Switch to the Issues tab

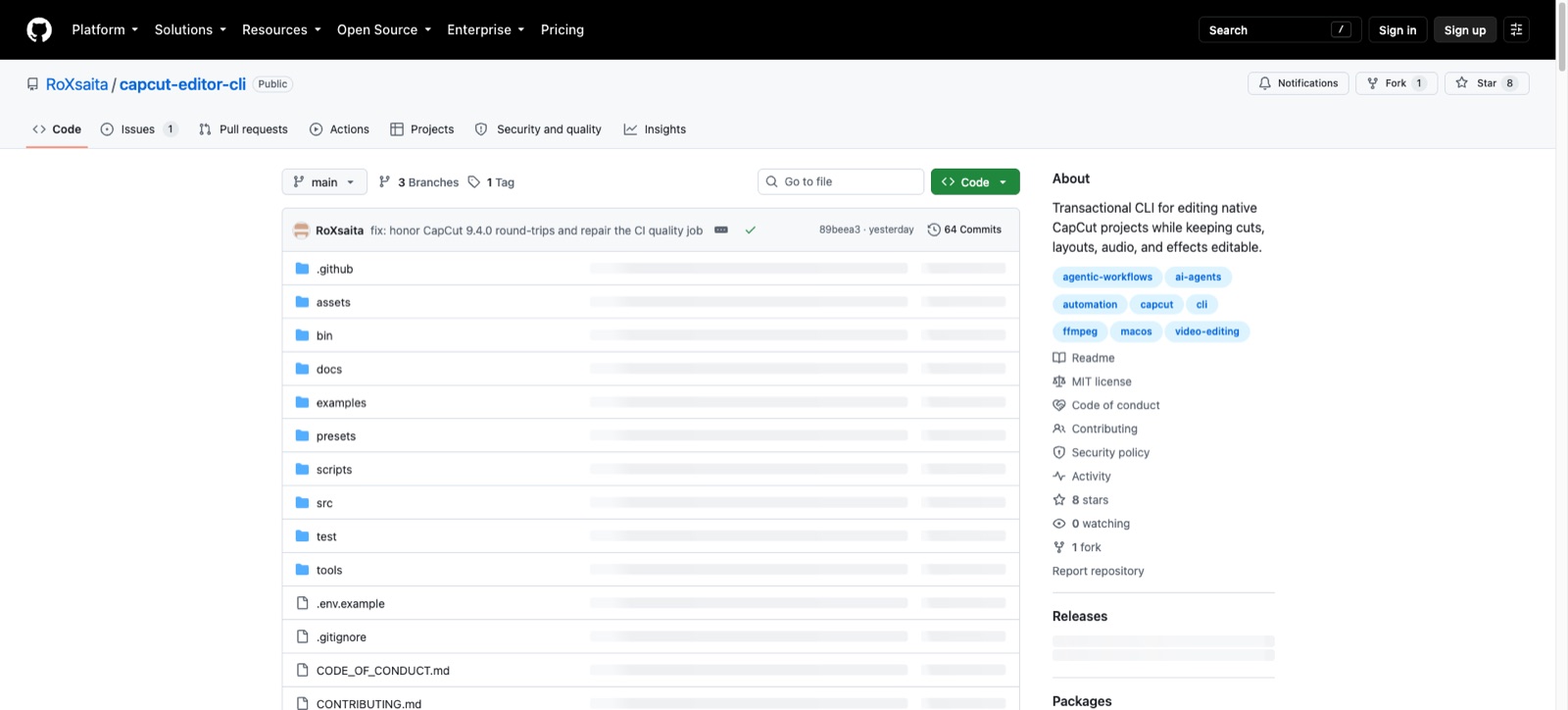[x=138, y=129]
